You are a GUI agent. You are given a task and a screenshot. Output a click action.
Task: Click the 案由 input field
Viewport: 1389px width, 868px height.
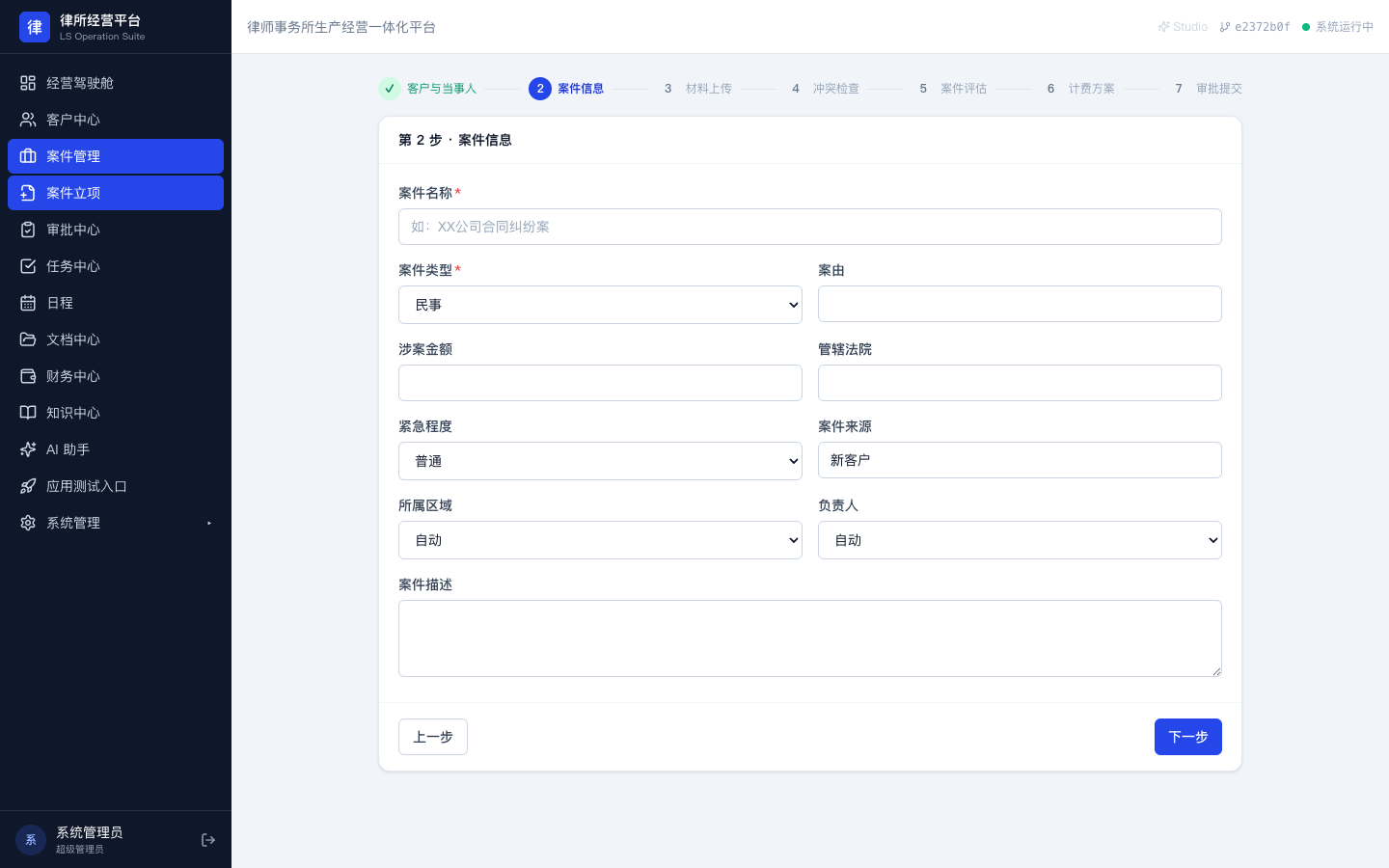(x=1020, y=304)
